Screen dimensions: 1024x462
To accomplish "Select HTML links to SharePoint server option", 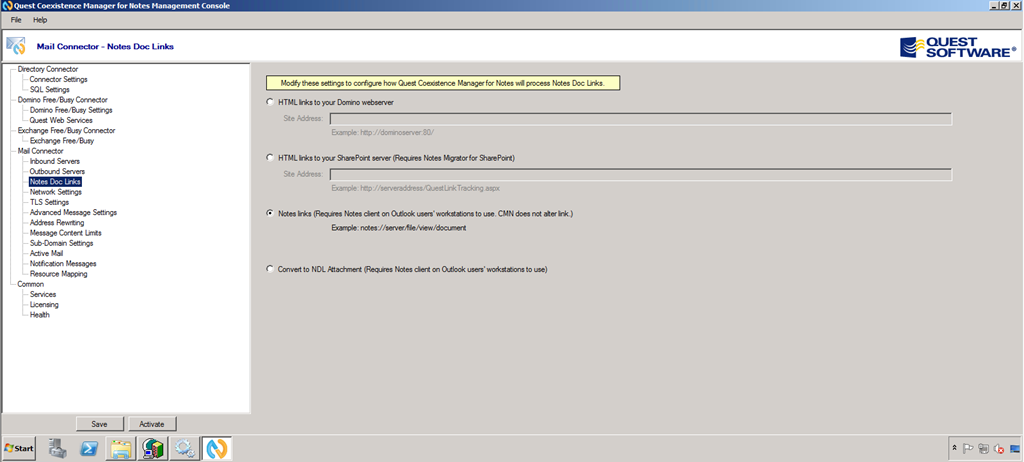I will pyautogui.click(x=270, y=157).
